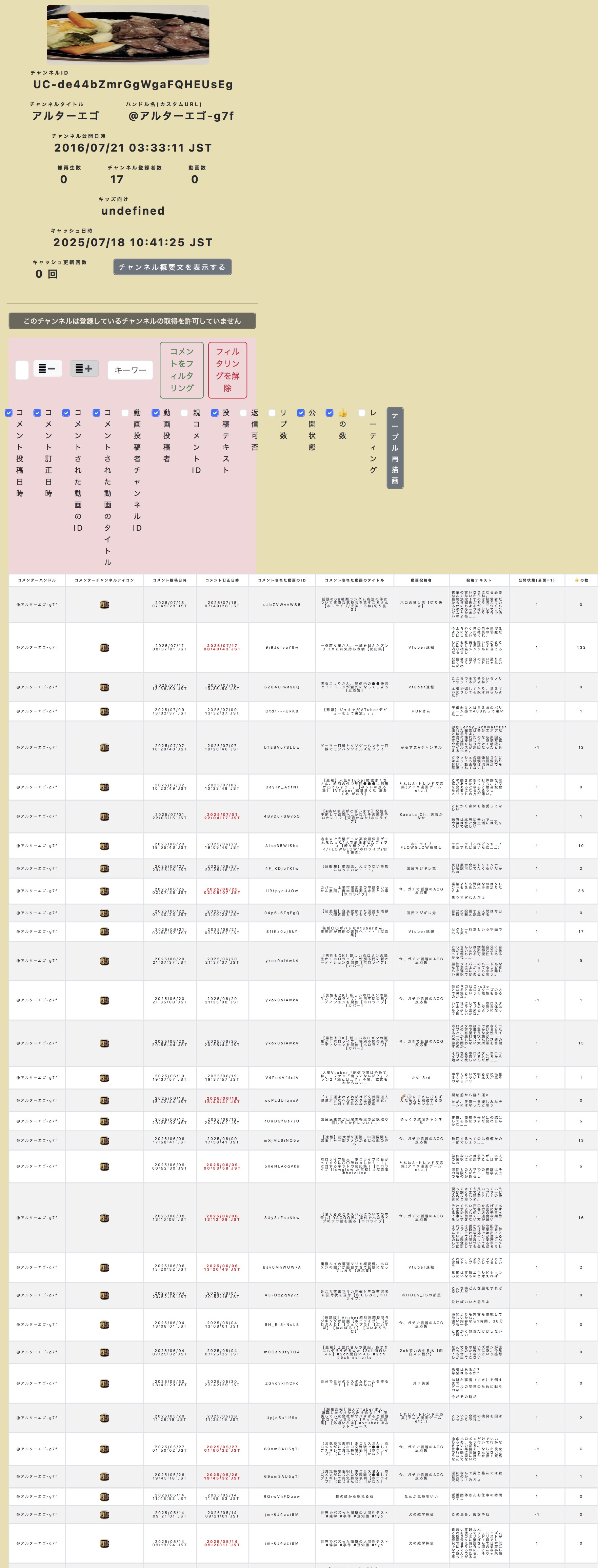Click video poster cell PDRさん
Image resolution: width=598 pixels, height=1568 pixels.
[x=421, y=711]
